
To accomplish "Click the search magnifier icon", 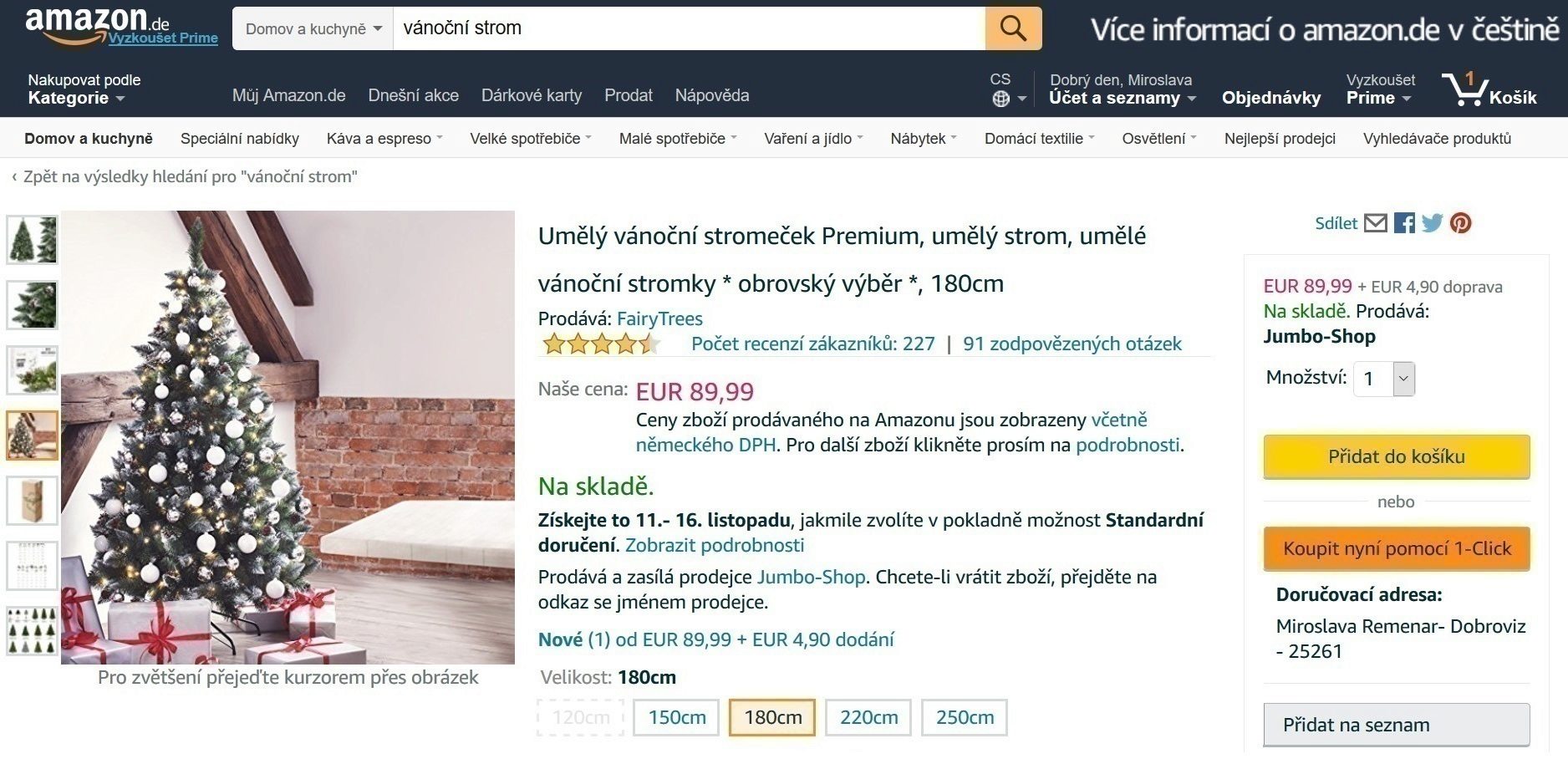I will pyautogui.click(x=1012, y=28).
